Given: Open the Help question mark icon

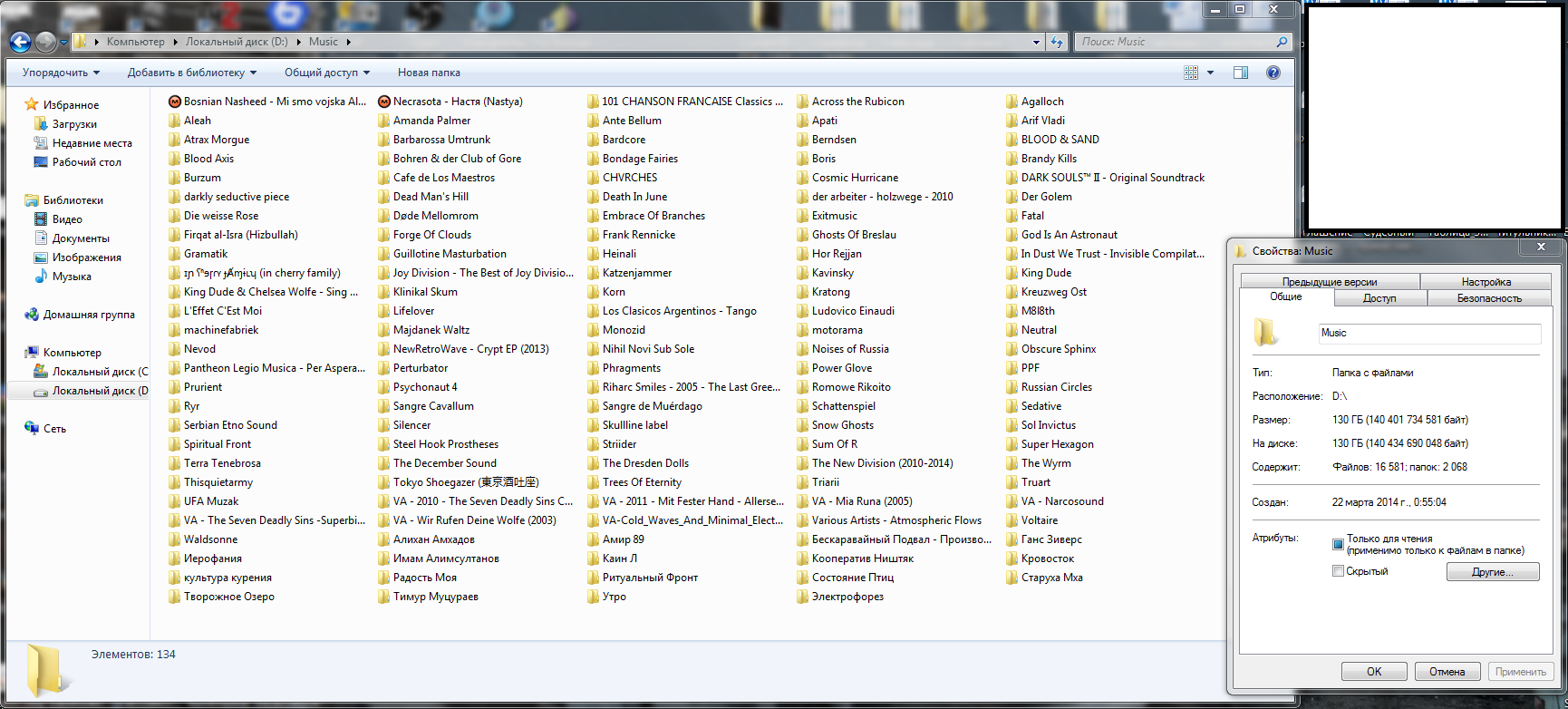Looking at the screenshot, I should click(x=1273, y=73).
